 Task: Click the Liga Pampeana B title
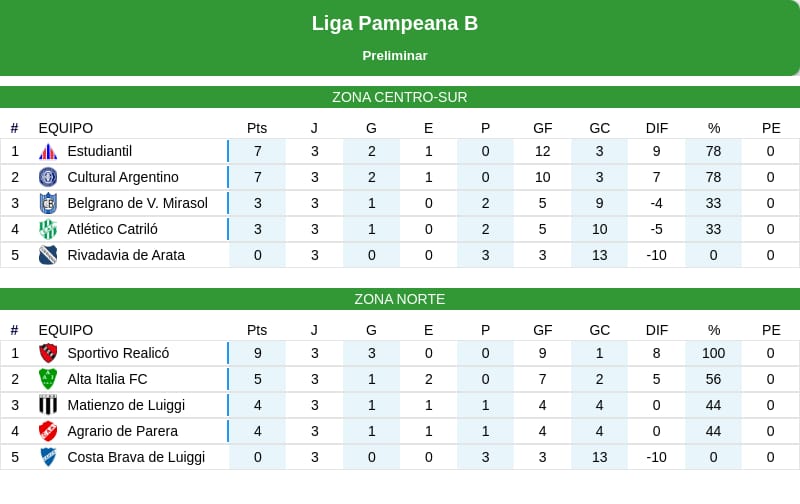click(395, 23)
